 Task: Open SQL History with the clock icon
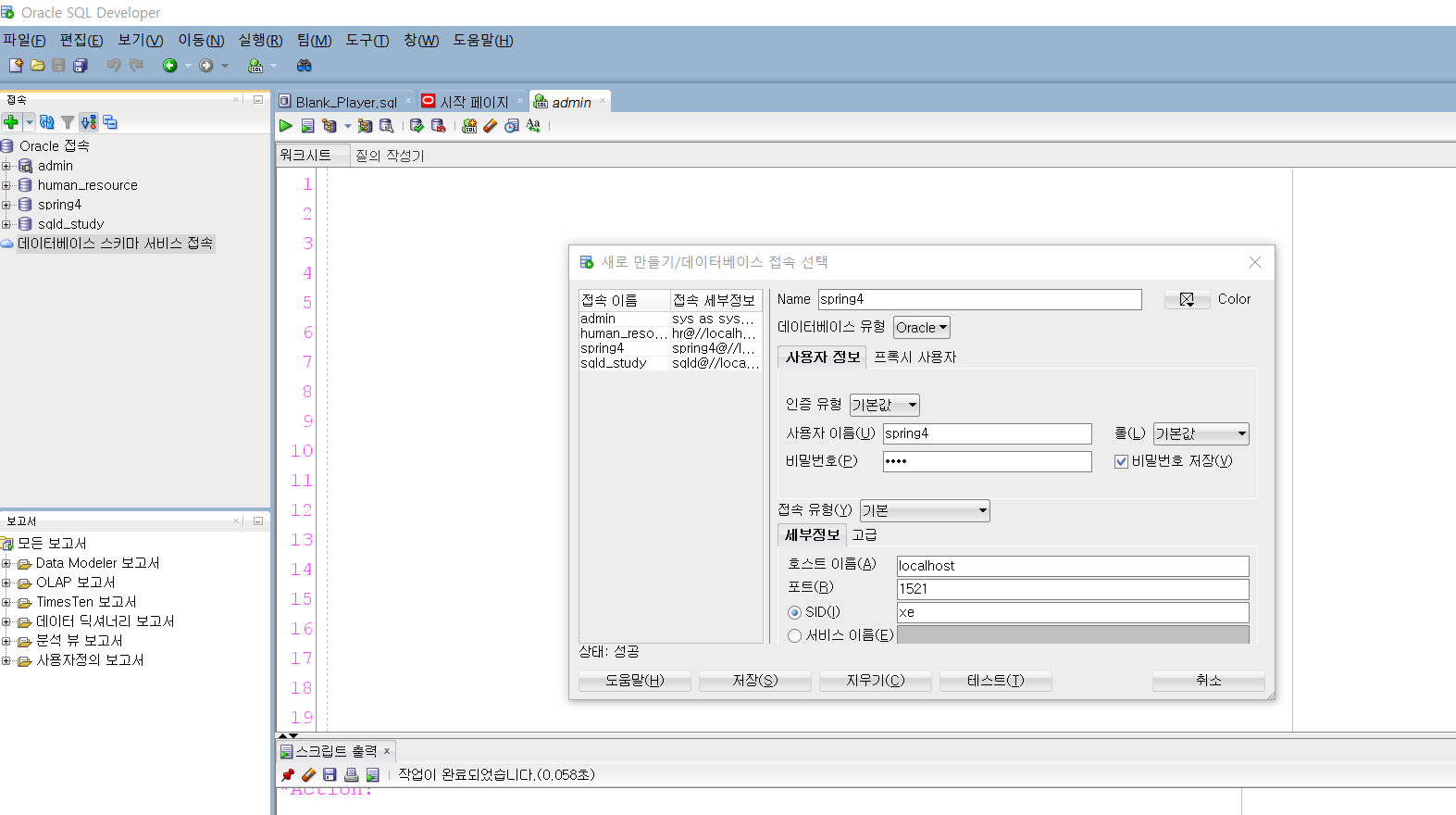(x=512, y=126)
